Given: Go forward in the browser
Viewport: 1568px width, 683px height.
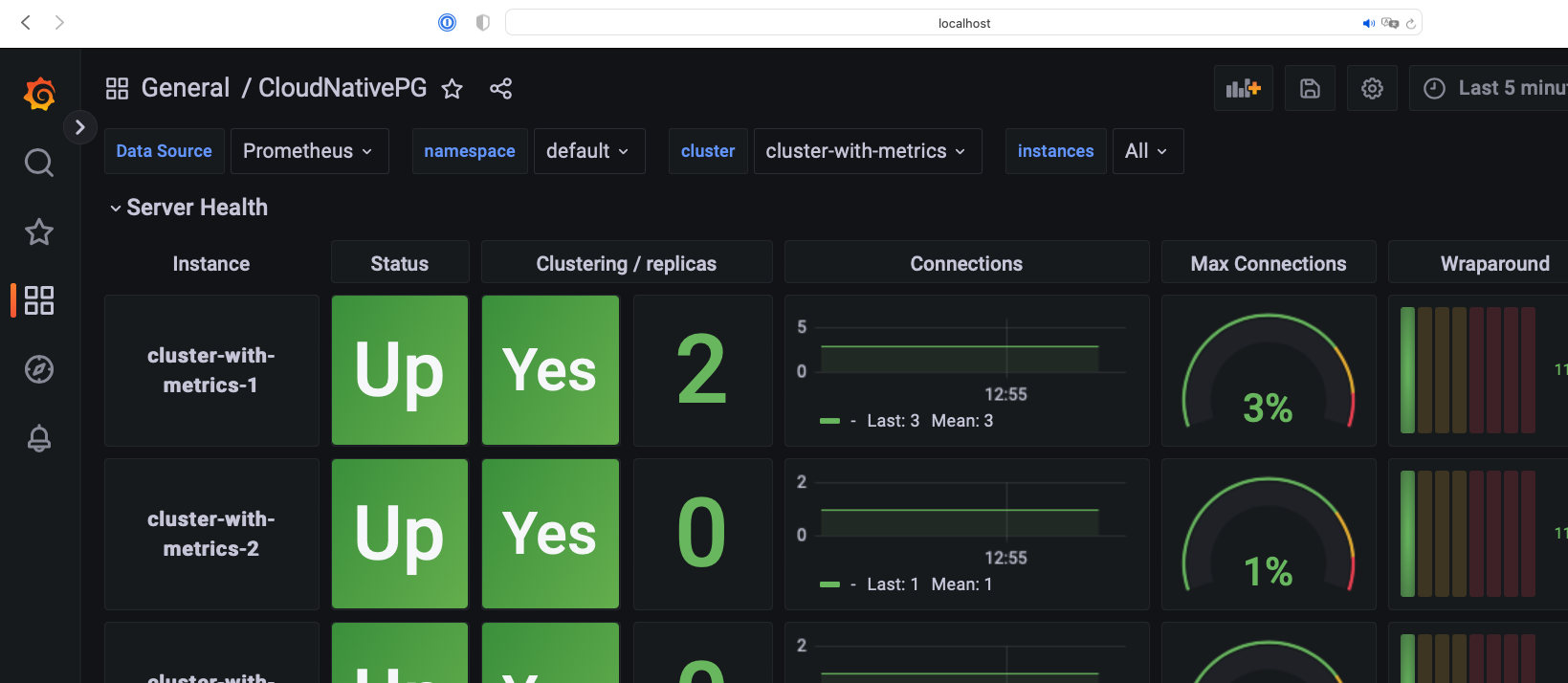Looking at the screenshot, I should coord(59,22).
